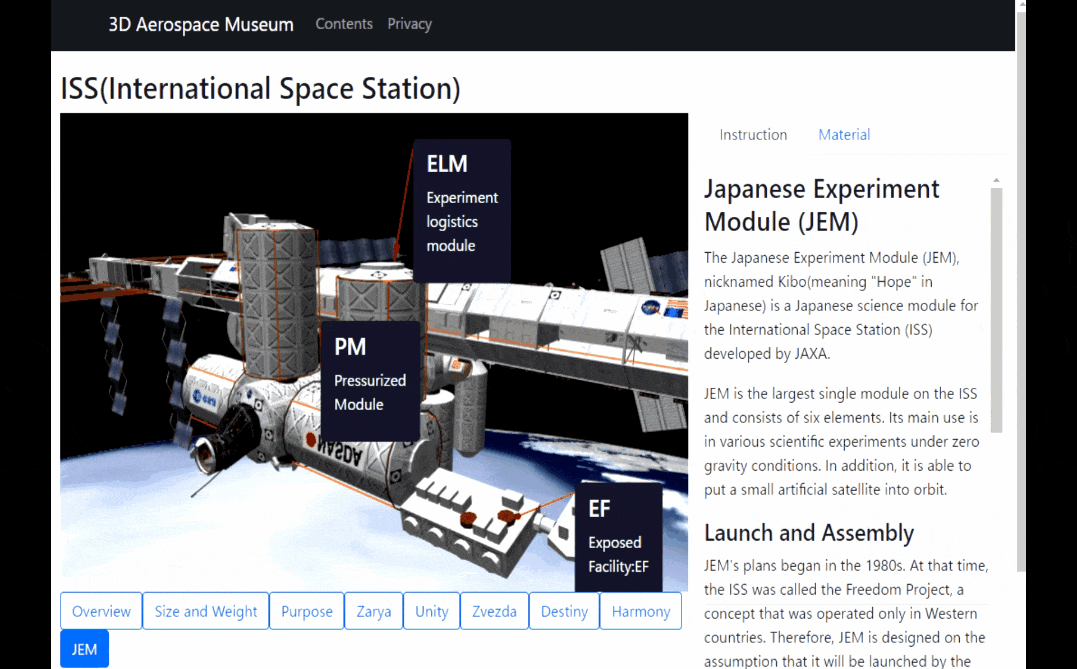Select the Overview button
The width and height of the screenshot is (1077, 669).
(101, 611)
